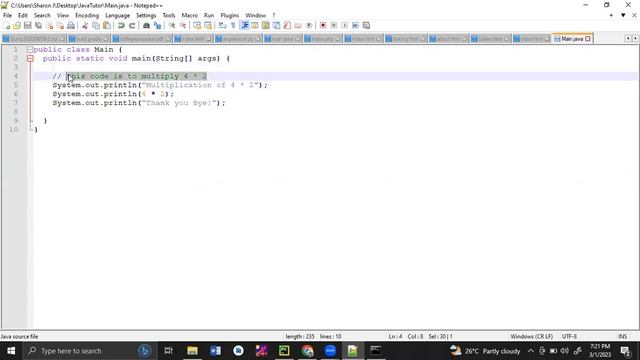Toggle file Monitoring eye icon
The width and height of the screenshot is (640, 360).
tap(309, 25)
